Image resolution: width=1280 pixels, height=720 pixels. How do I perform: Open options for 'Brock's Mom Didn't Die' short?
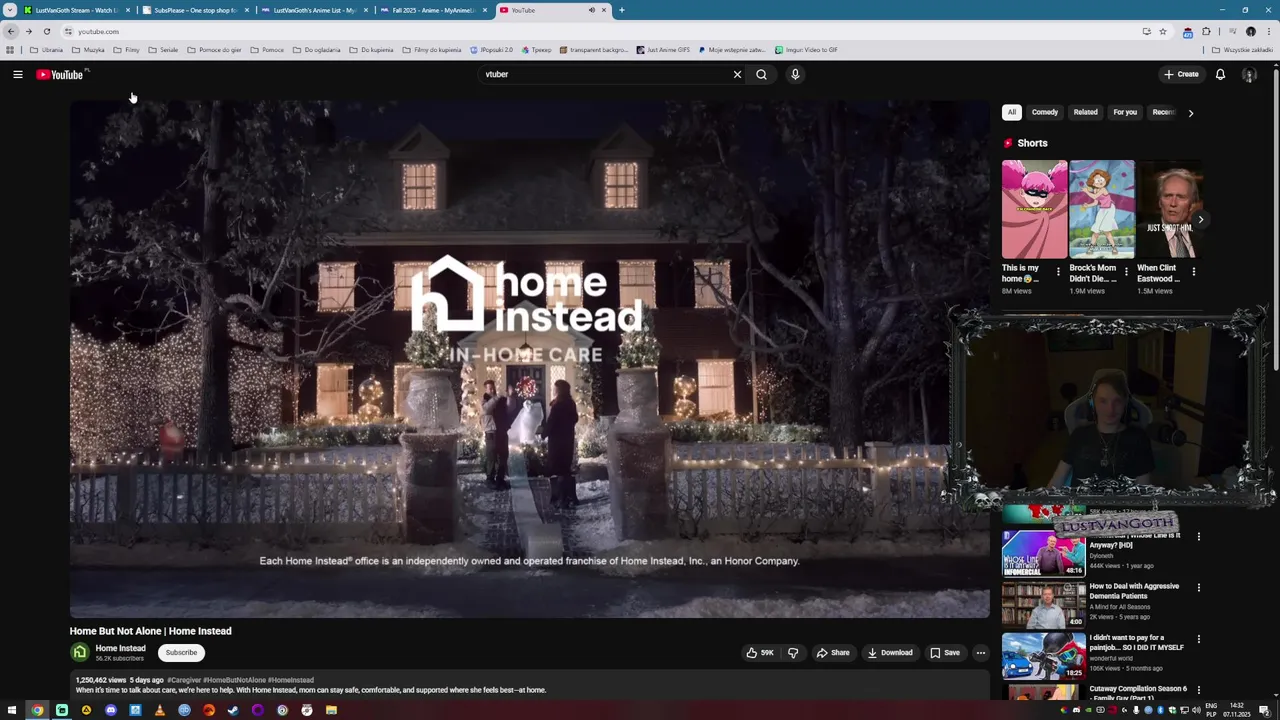[1126, 271]
